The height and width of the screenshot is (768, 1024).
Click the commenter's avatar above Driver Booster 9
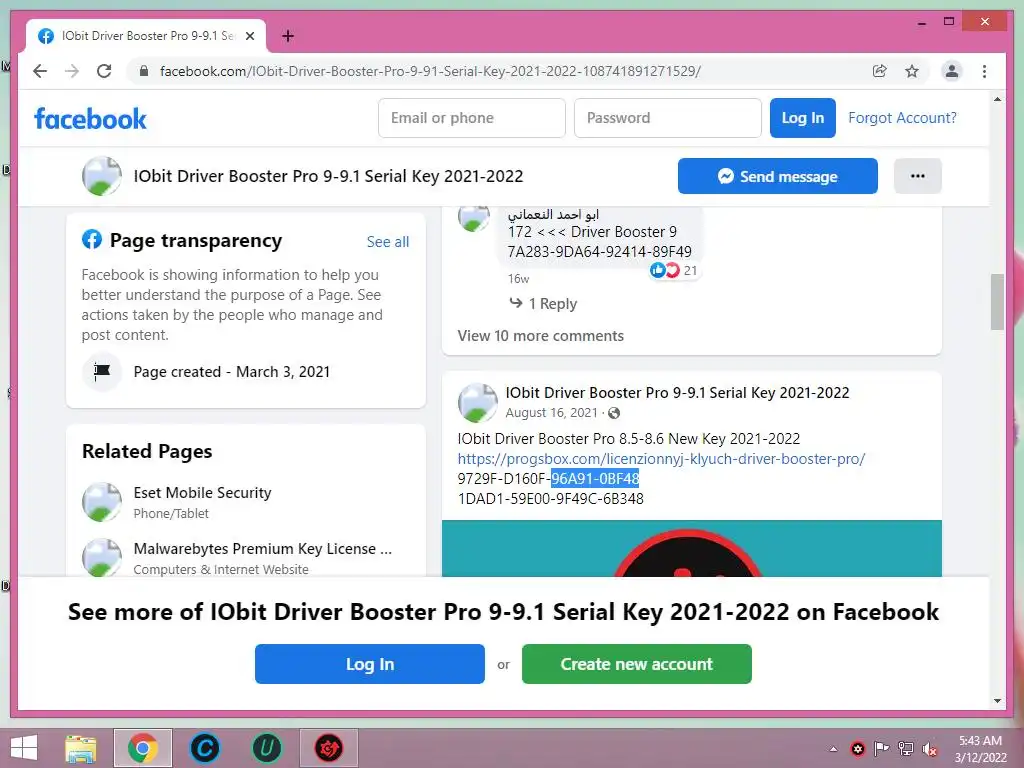coord(474,219)
